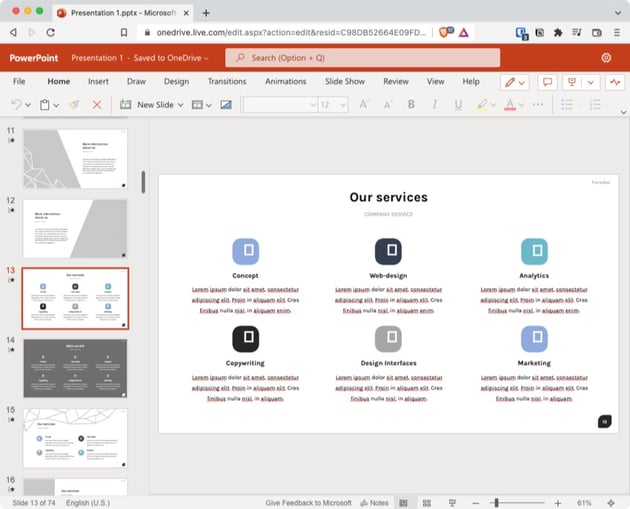The width and height of the screenshot is (630, 509).
Task: Click Fit slide to window icon
Action: click(613, 502)
